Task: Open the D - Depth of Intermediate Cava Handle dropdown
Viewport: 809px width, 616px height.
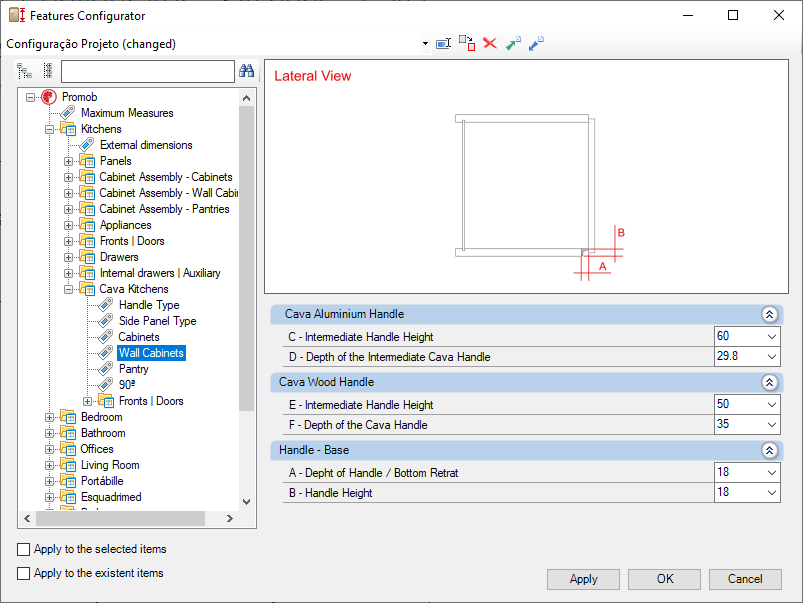Action: 772,357
